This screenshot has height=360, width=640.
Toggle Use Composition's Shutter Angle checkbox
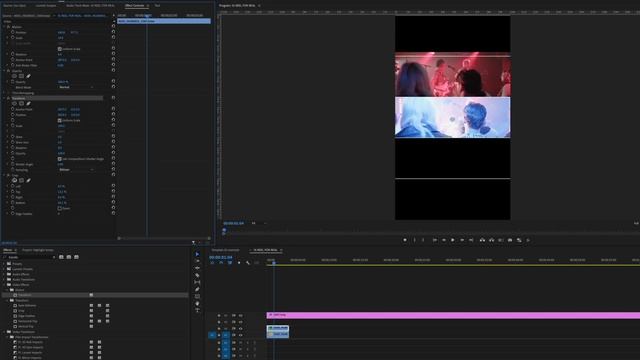pyautogui.click(x=60, y=159)
